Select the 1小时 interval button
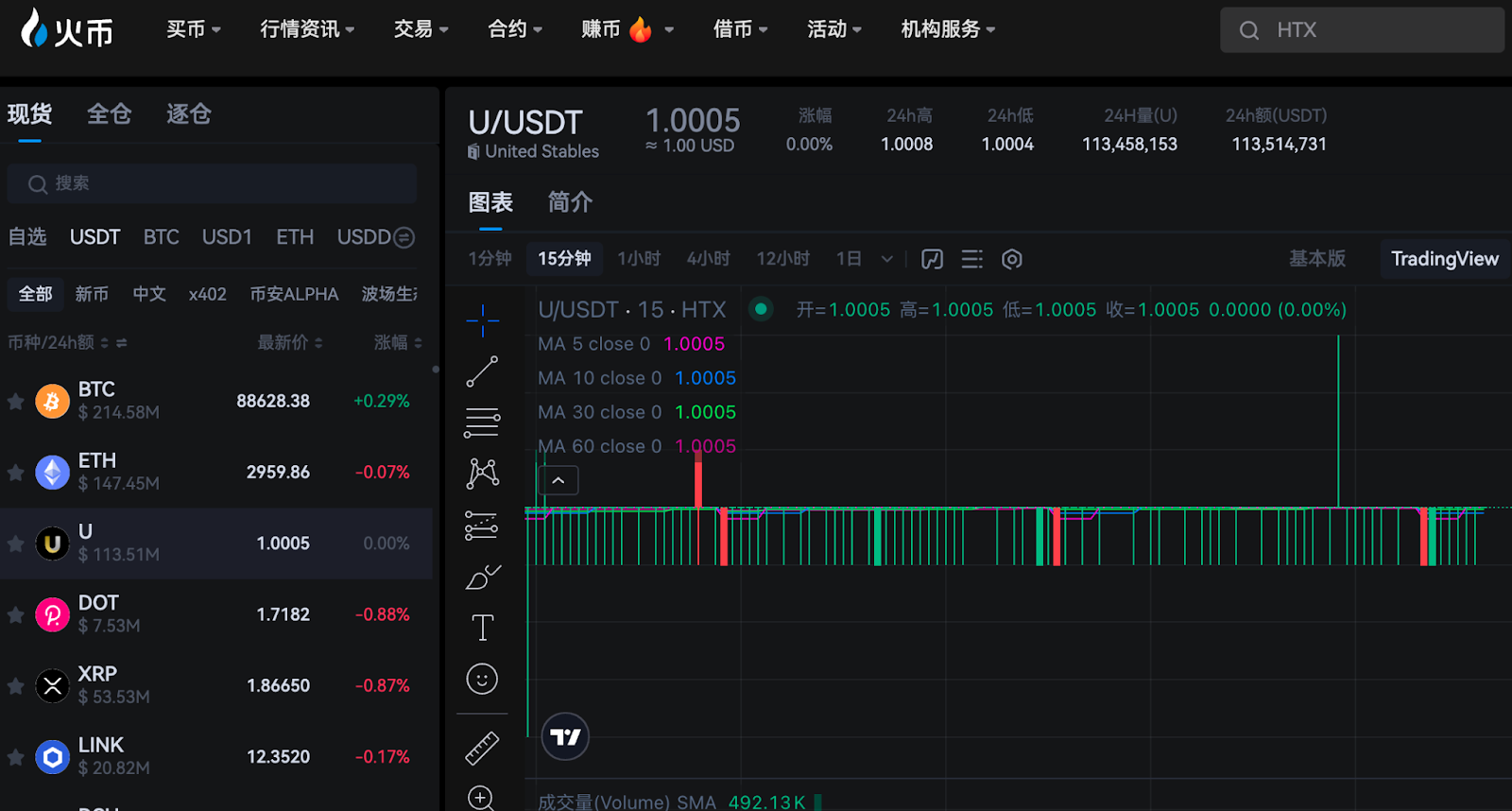Viewport: 1512px width, 811px height. pos(639,259)
